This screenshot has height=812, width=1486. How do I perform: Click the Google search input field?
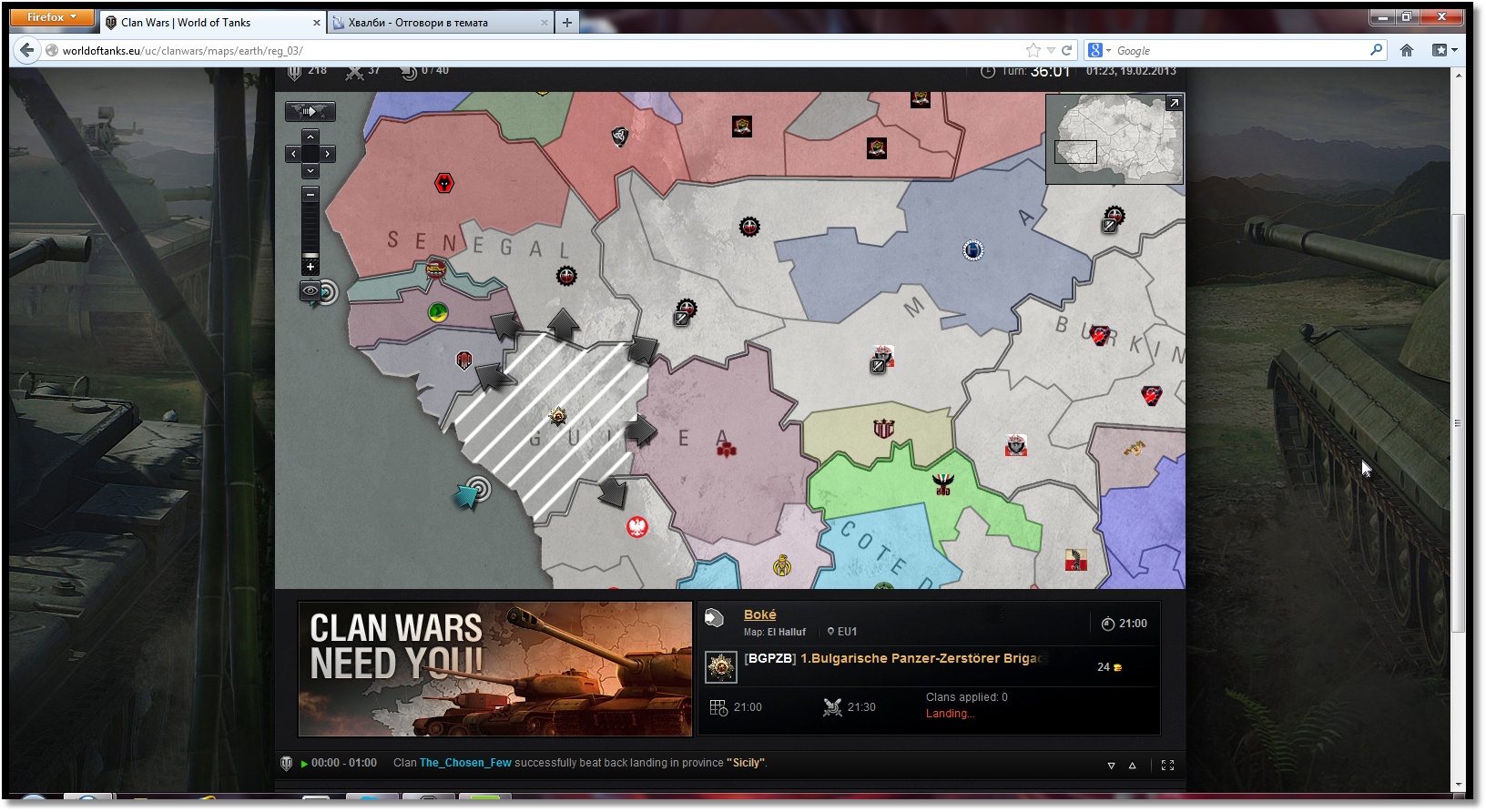pyautogui.click(x=1238, y=51)
